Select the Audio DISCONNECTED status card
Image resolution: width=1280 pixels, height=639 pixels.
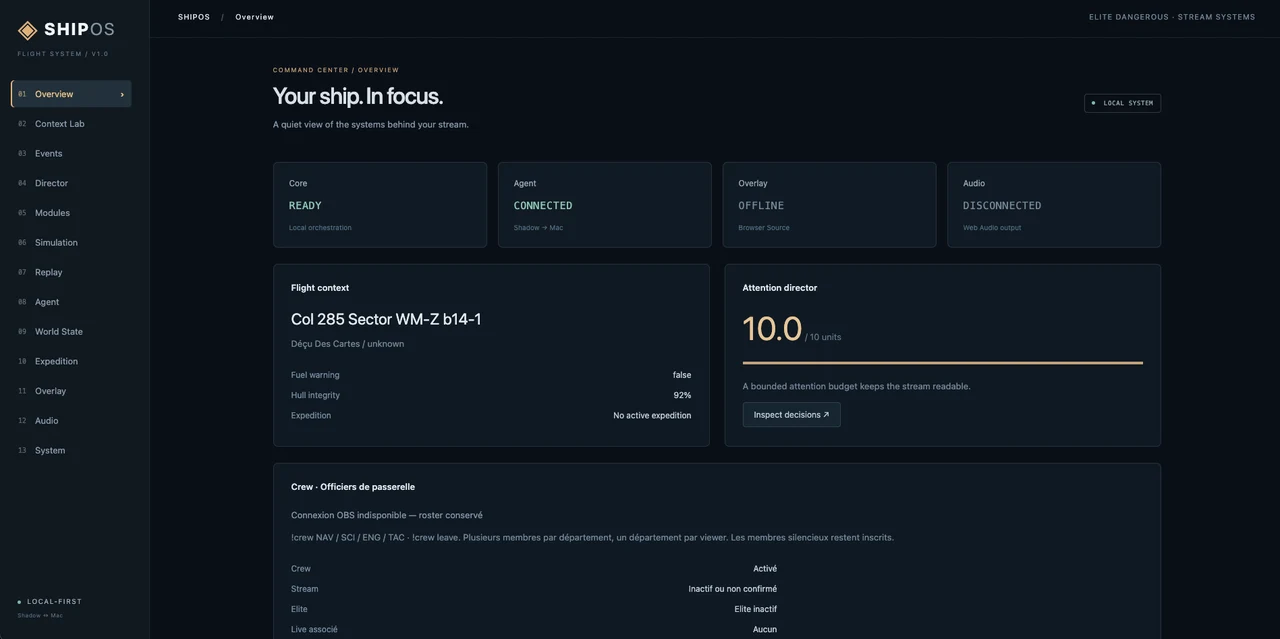click(x=1054, y=205)
